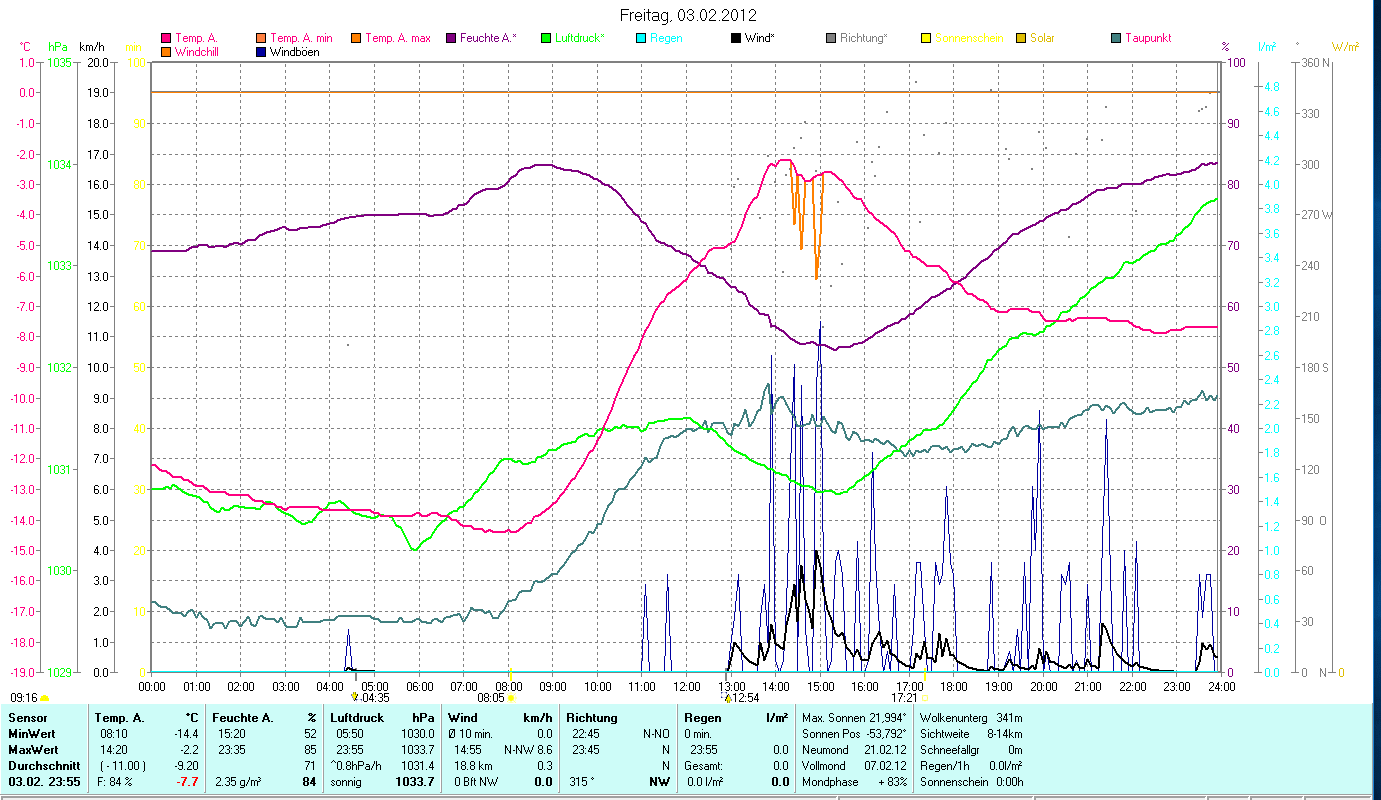Screen dimensions: 1381x800
Task: Click the 17:21 sunset marker on timeline
Action: (x=905, y=698)
